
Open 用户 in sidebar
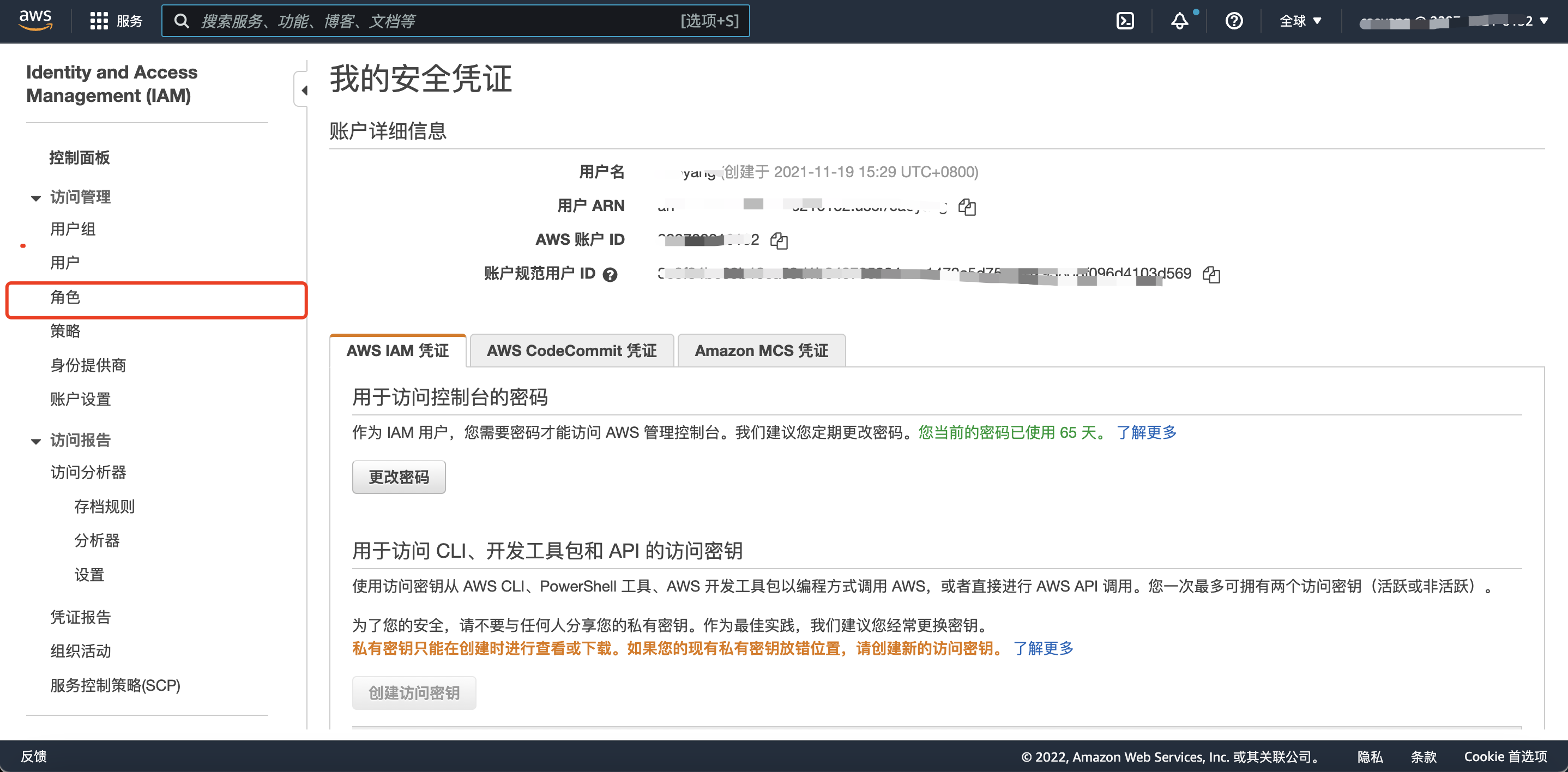coord(64,263)
